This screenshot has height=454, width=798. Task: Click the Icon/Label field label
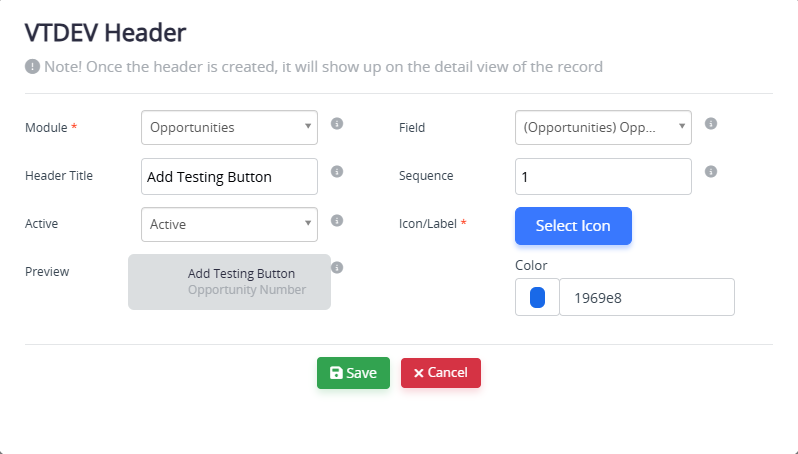tap(428, 223)
